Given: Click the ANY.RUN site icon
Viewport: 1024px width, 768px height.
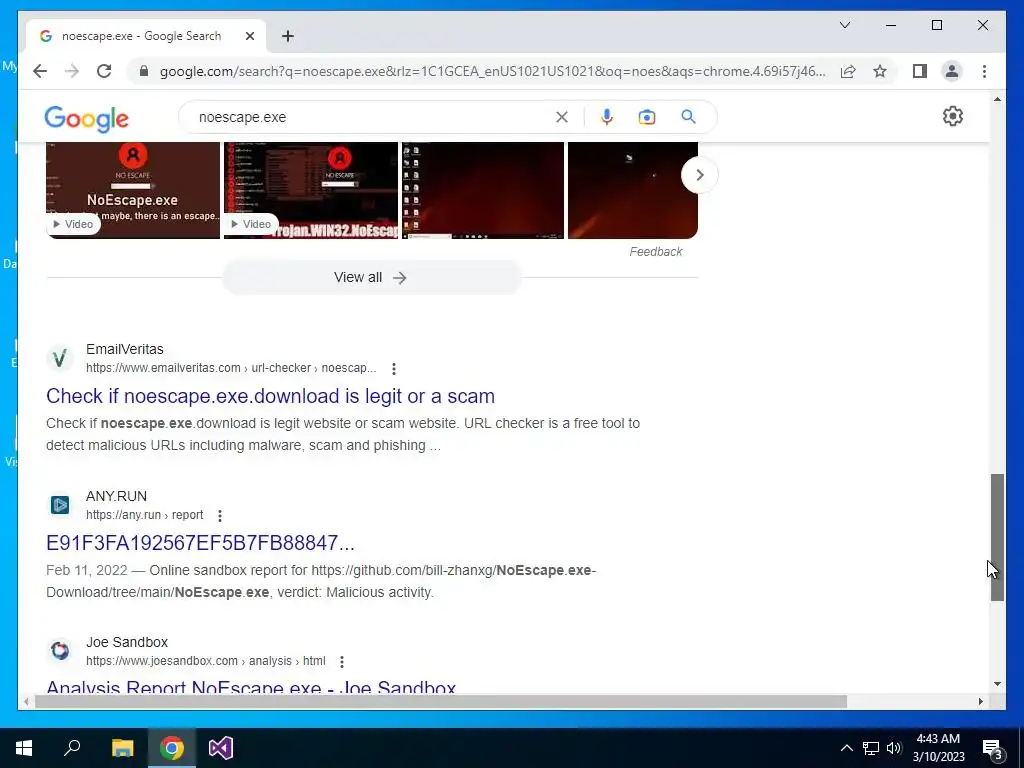Looking at the screenshot, I should click(x=60, y=505).
